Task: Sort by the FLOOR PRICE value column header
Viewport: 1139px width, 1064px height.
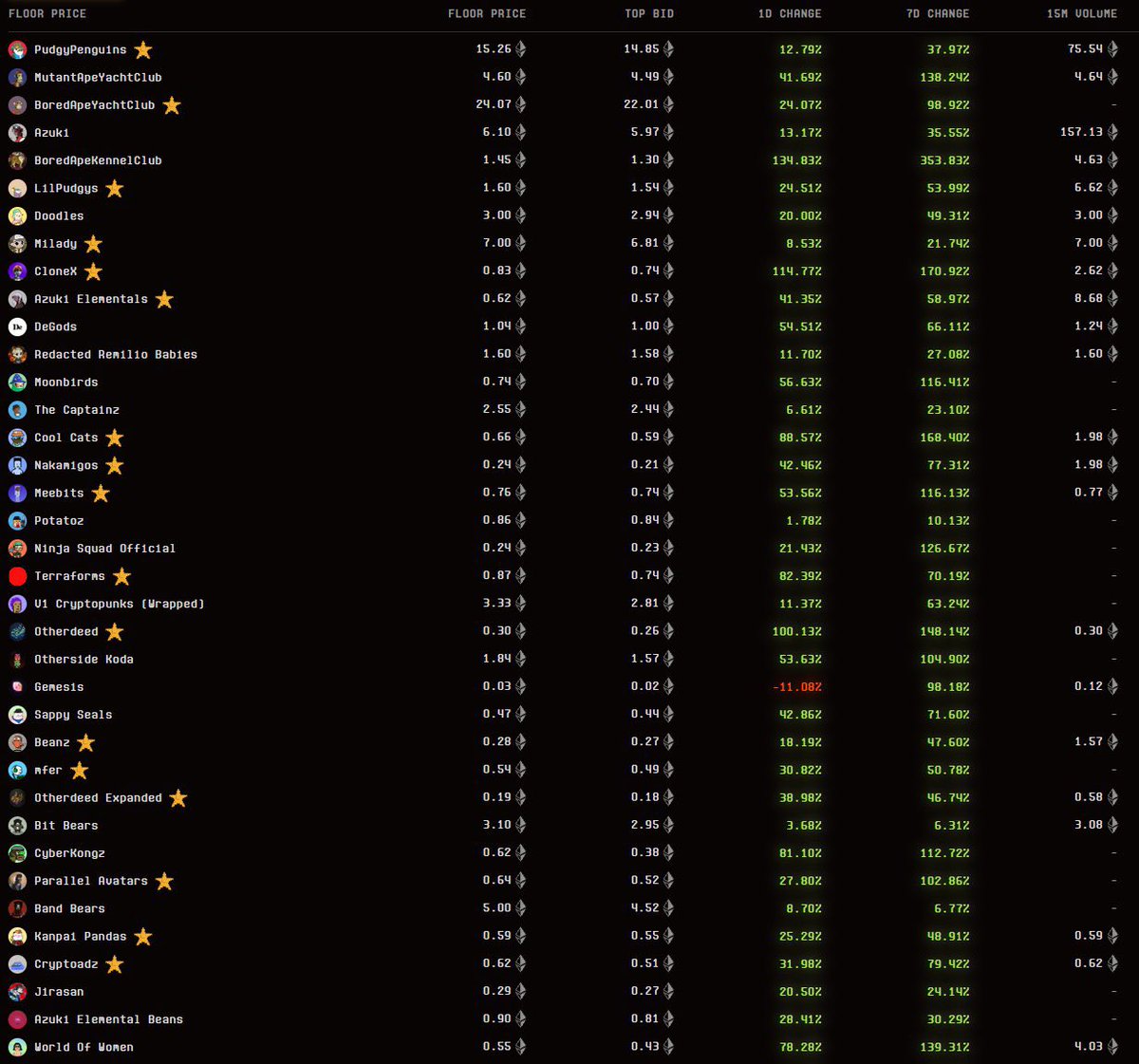Action: pos(487,14)
